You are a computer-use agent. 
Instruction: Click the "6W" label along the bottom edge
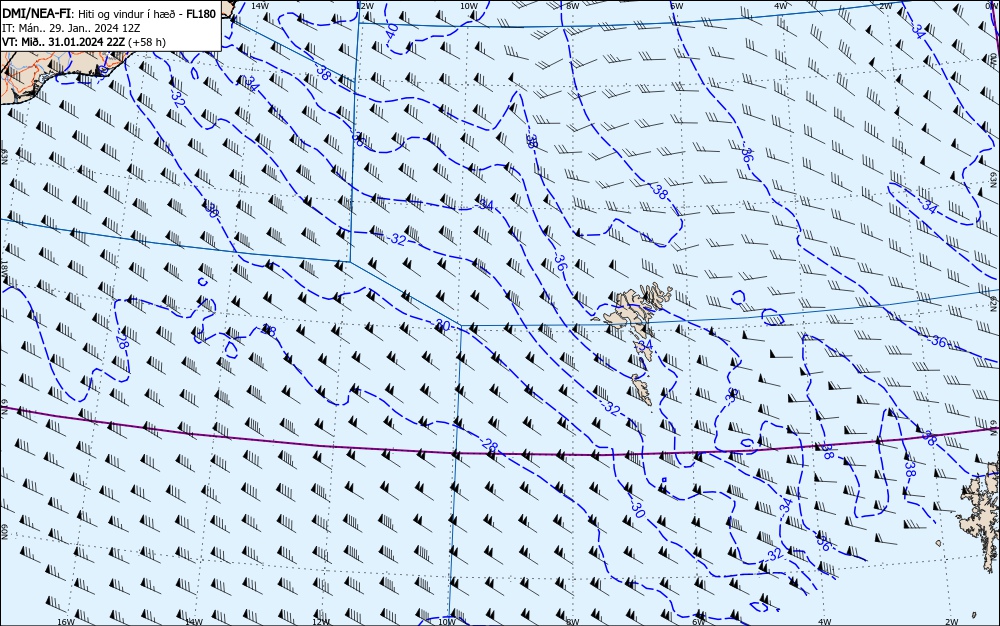[698, 622]
